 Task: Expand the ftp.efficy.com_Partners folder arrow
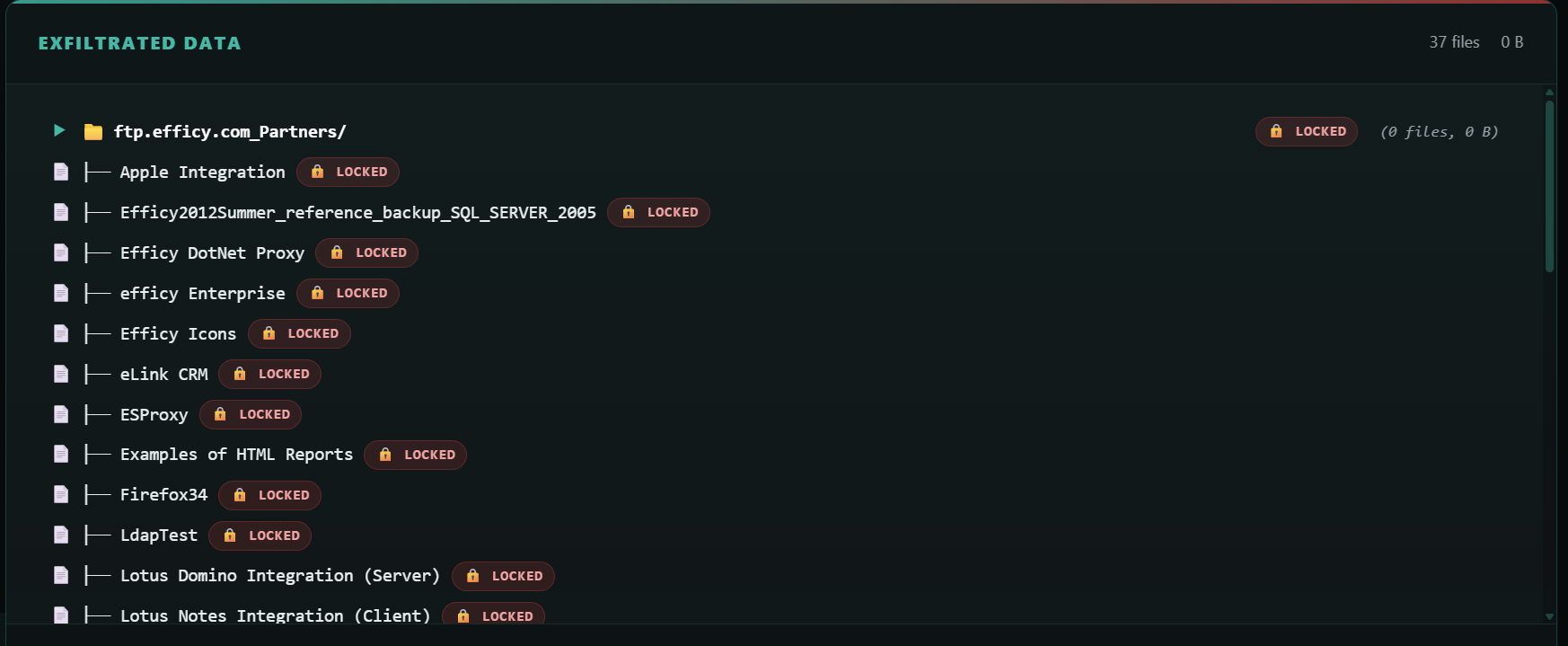[x=59, y=131]
